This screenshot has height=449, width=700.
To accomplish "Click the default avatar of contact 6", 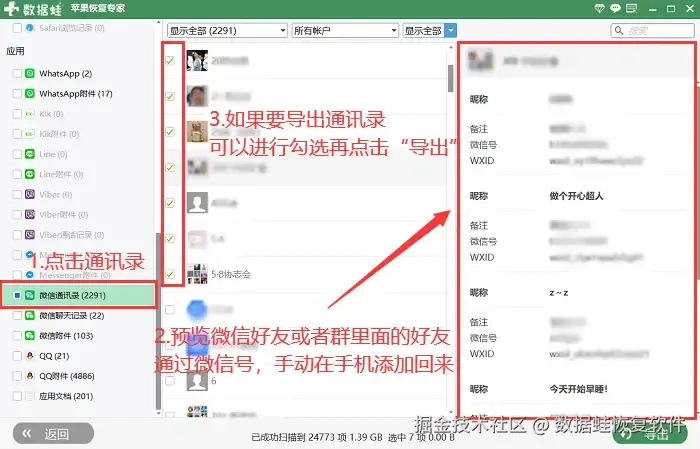I will click(x=197, y=381).
